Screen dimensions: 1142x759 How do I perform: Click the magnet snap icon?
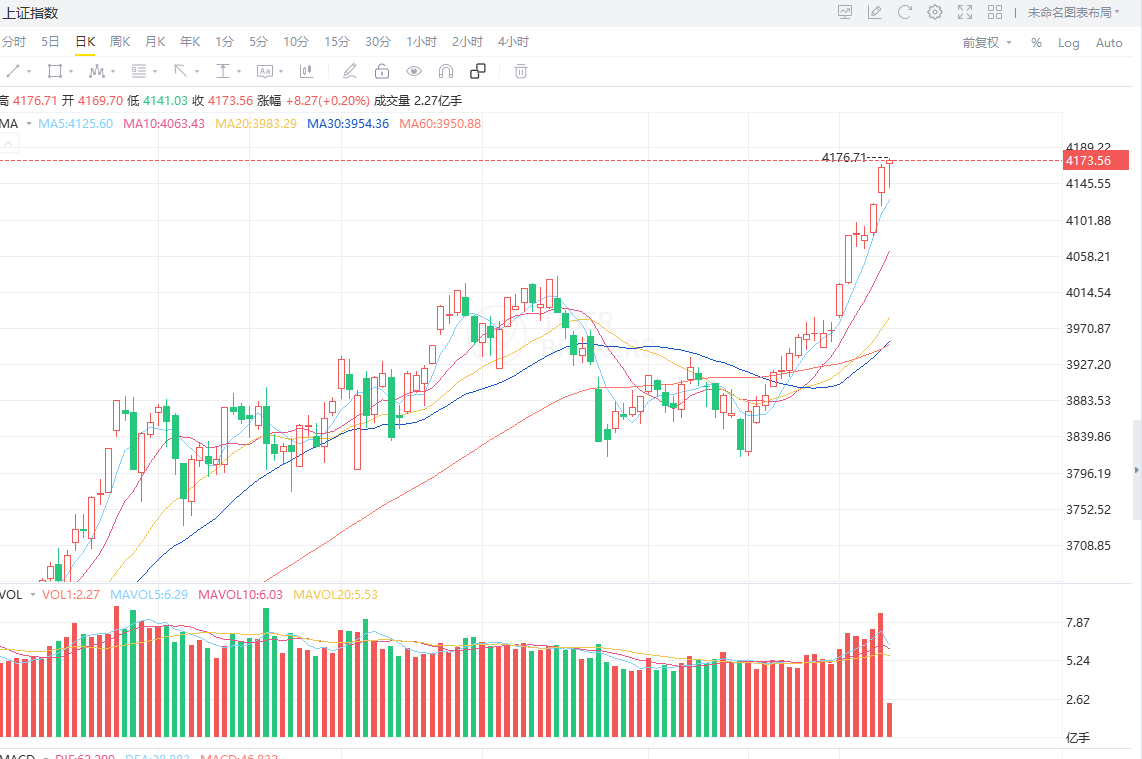(x=446, y=71)
